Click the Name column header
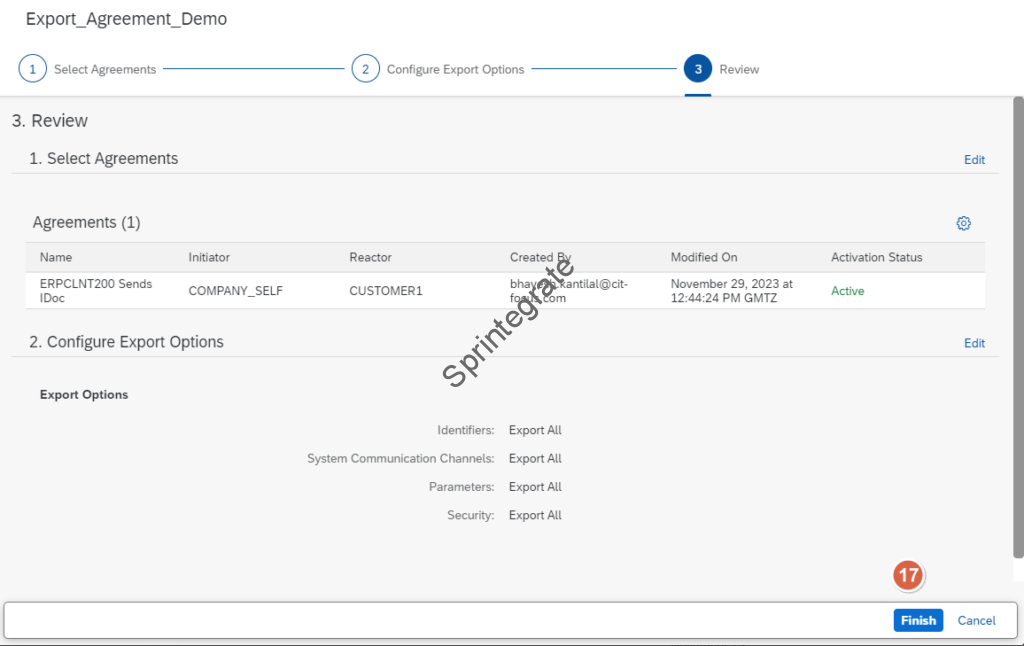This screenshot has height=646, width=1024. coord(56,257)
